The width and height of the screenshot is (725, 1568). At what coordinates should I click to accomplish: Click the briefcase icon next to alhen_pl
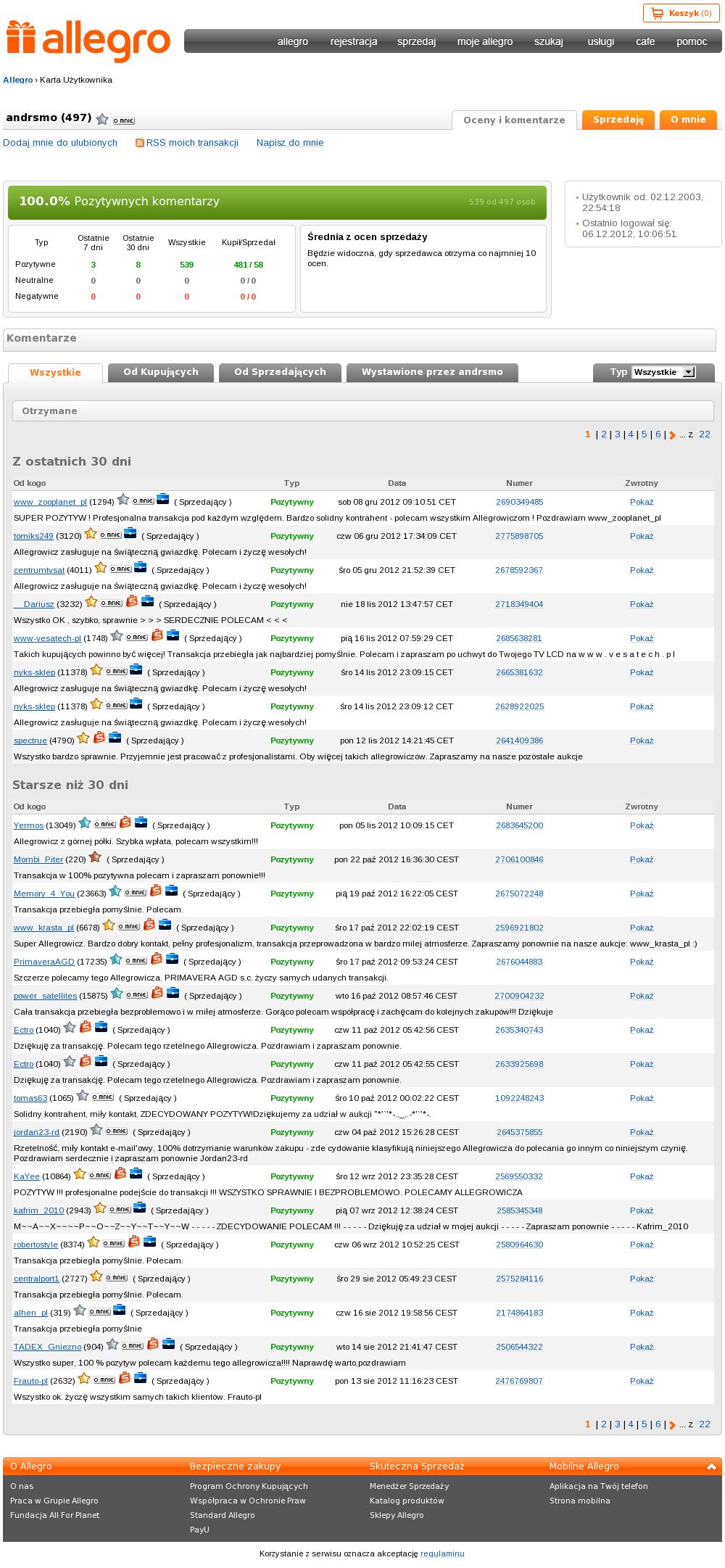120,1310
